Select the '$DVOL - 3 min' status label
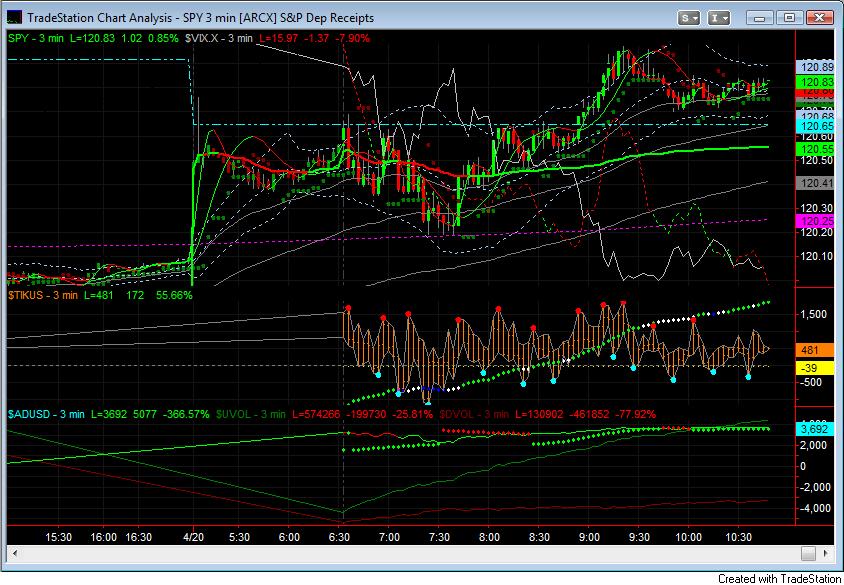 click(x=474, y=414)
